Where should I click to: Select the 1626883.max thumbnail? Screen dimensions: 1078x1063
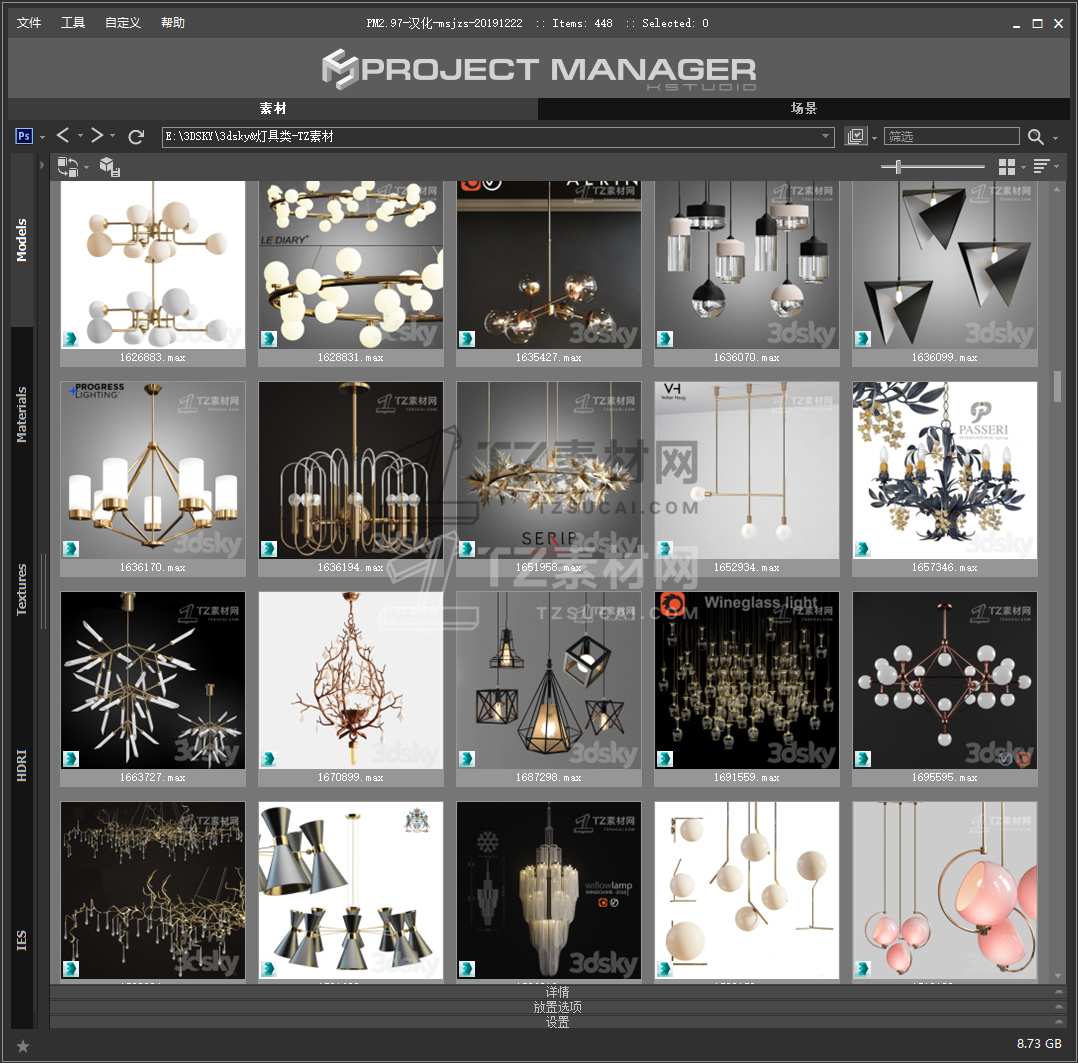tap(153, 265)
